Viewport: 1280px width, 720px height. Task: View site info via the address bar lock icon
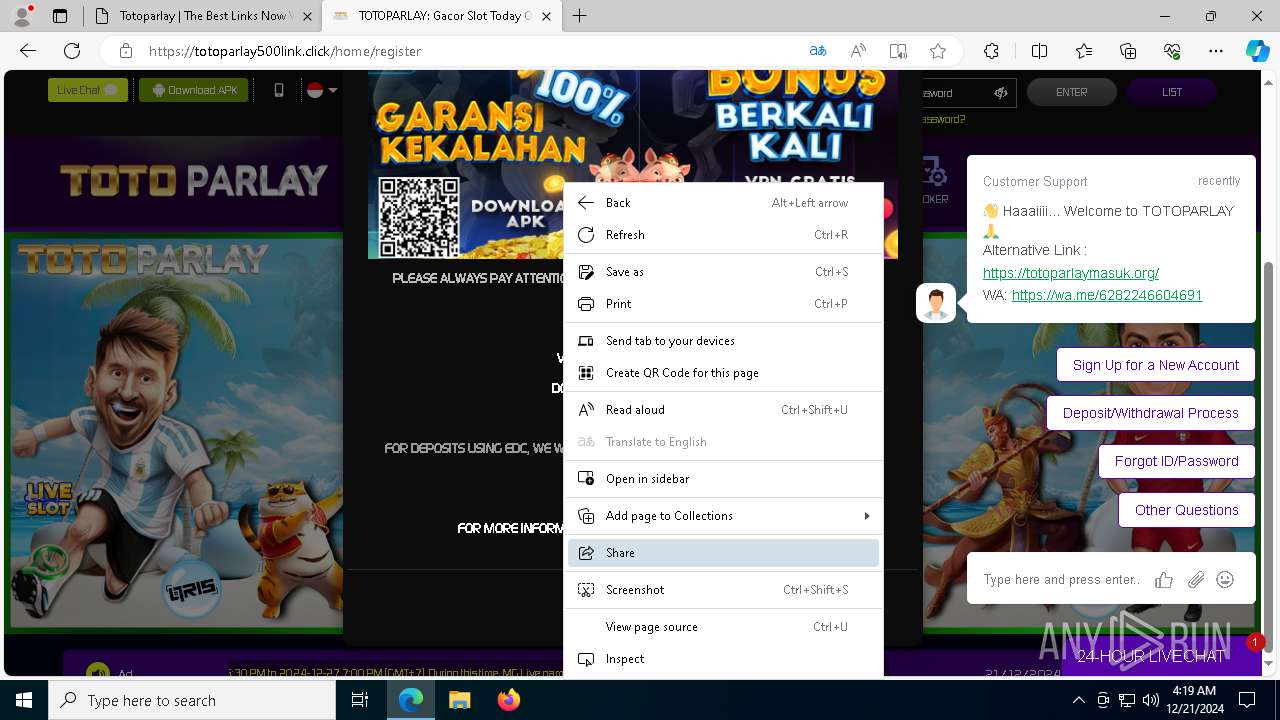point(126,51)
